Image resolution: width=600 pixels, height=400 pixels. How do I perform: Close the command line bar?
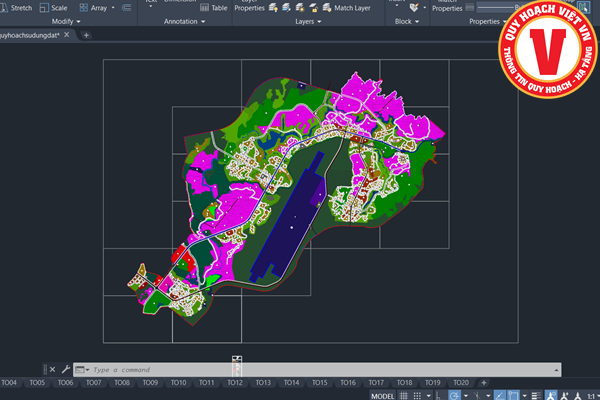tap(52, 369)
